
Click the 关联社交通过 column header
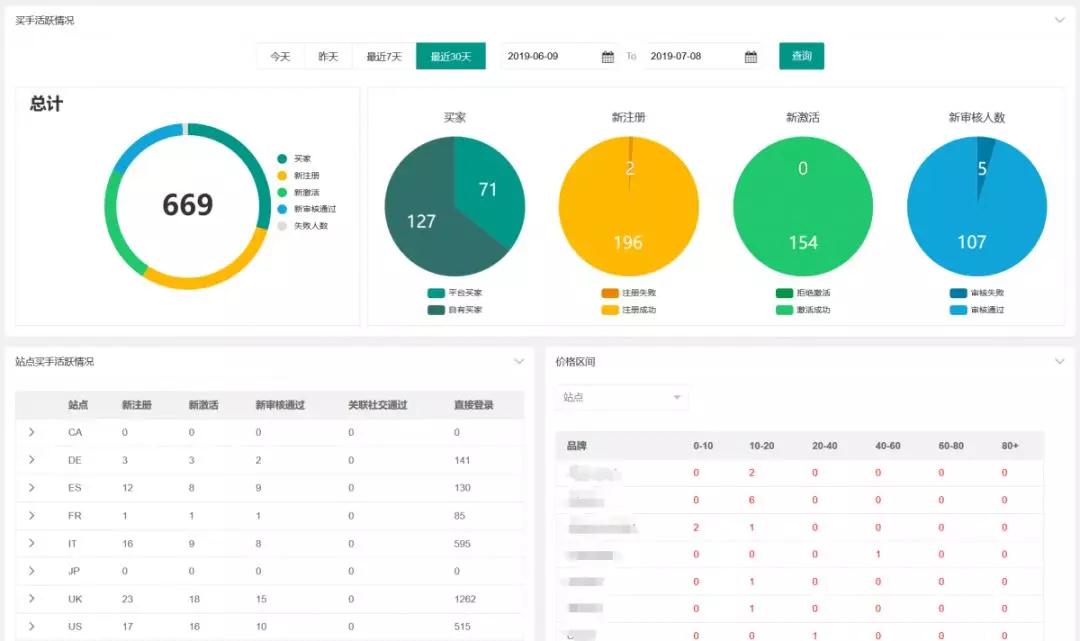point(377,405)
